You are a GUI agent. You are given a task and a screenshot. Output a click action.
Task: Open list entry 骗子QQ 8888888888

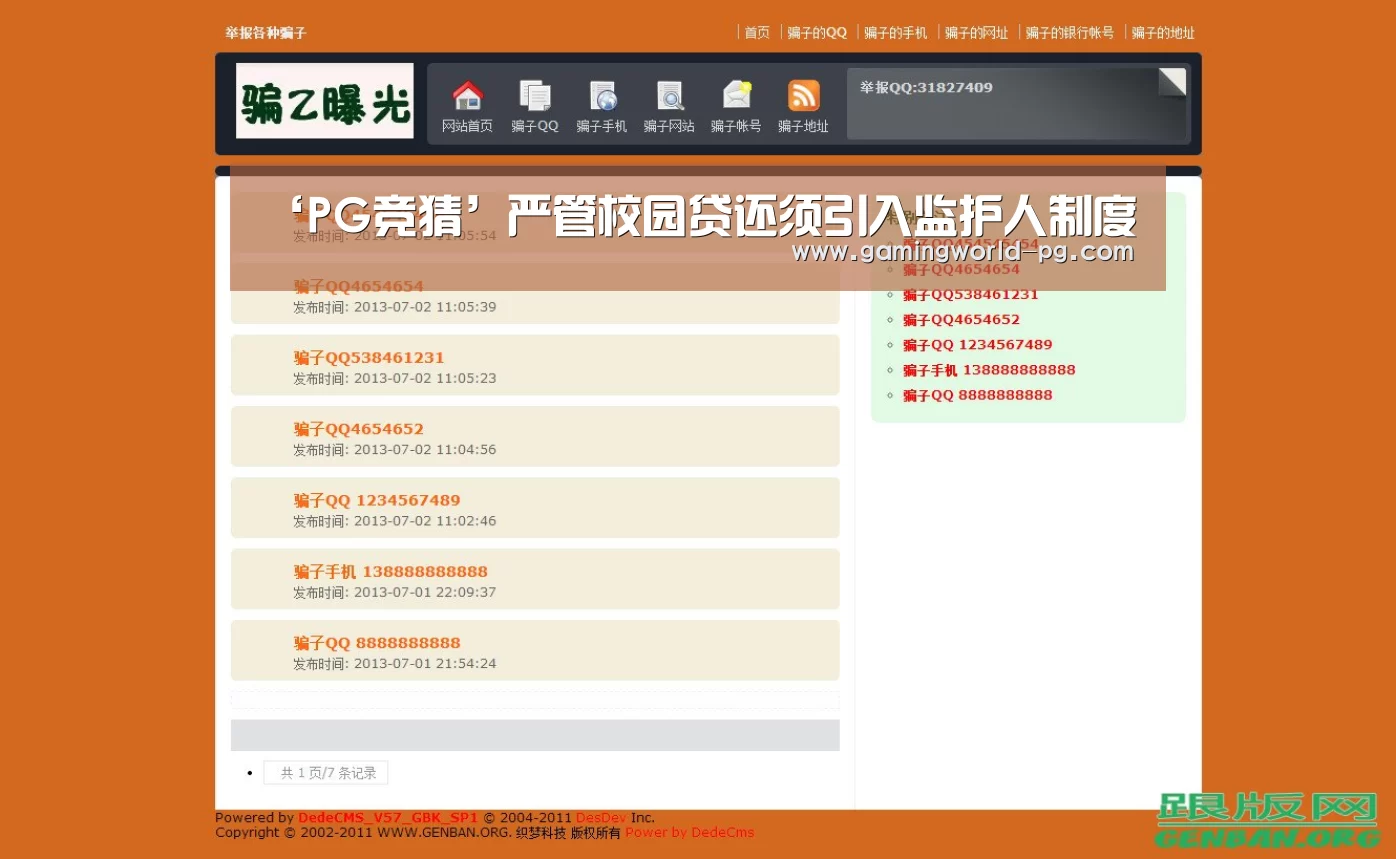click(x=377, y=643)
